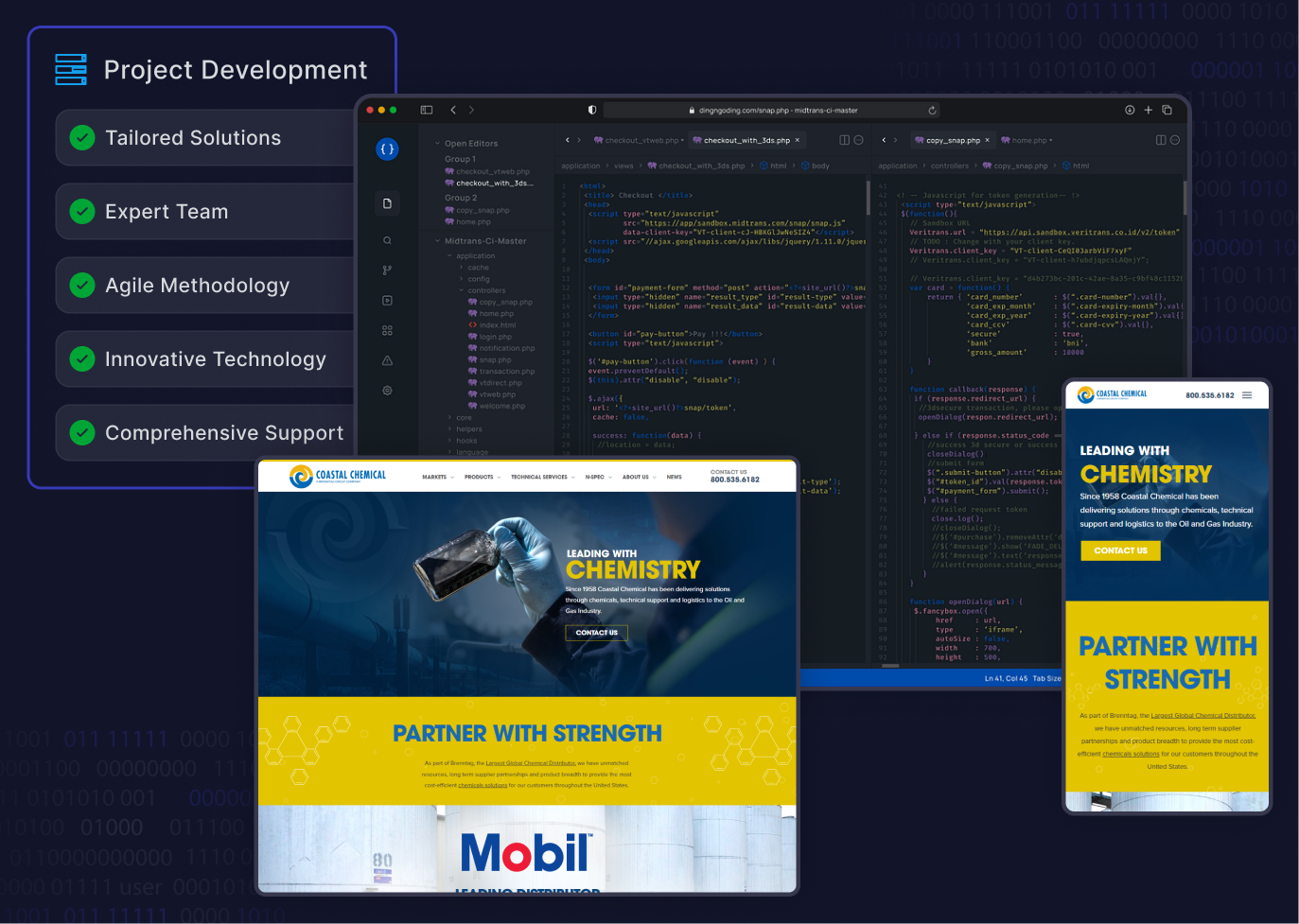The image size is (1299, 924).
Task: Open index.html in the controllers folder
Action: [491, 324]
